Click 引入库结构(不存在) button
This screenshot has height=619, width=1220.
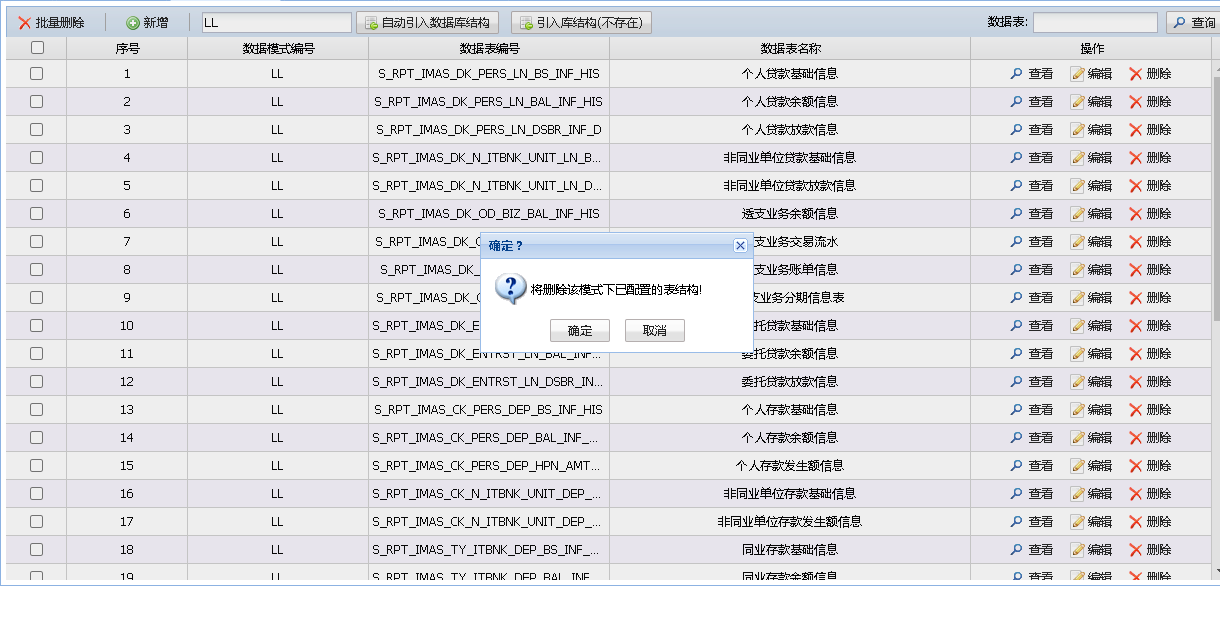click(581, 23)
